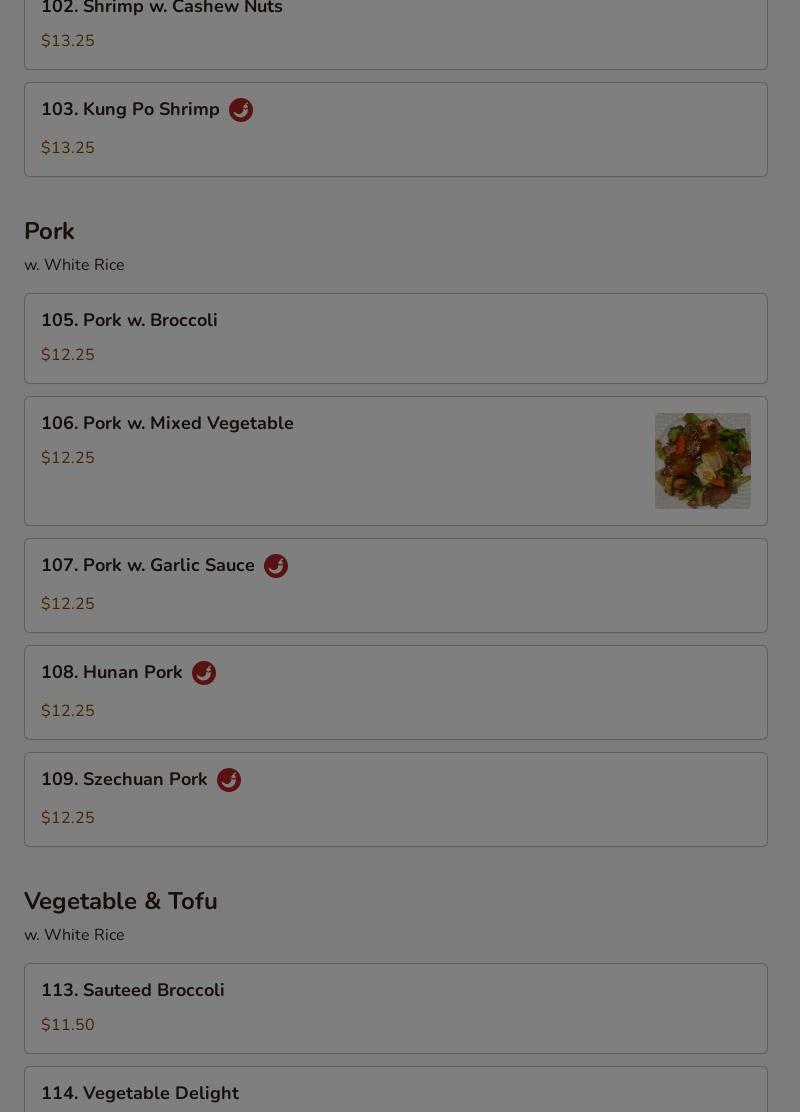The width and height of the screenshot is (800, 1112).
Task: Click the $13.25 price of Kung Po Shrimp
Action: [68, 148]
